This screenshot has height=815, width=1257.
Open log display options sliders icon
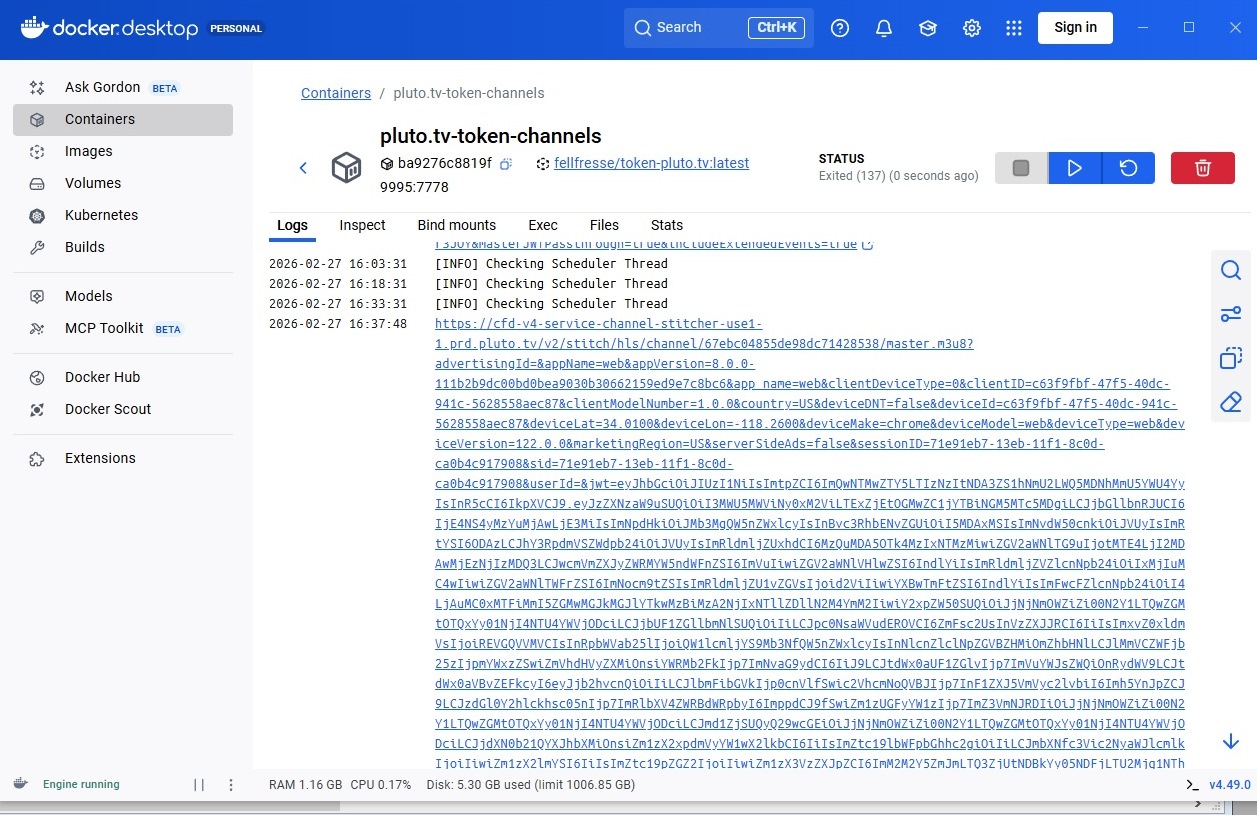coord(1231,314)
